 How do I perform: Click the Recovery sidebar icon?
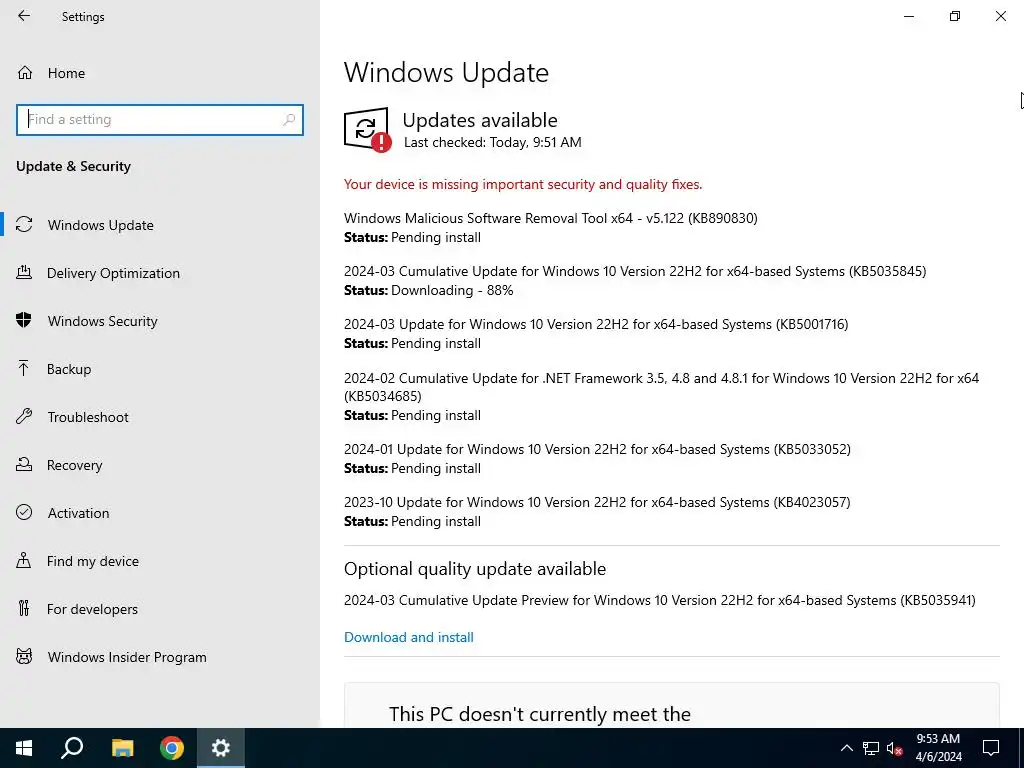tap(24, 465)
